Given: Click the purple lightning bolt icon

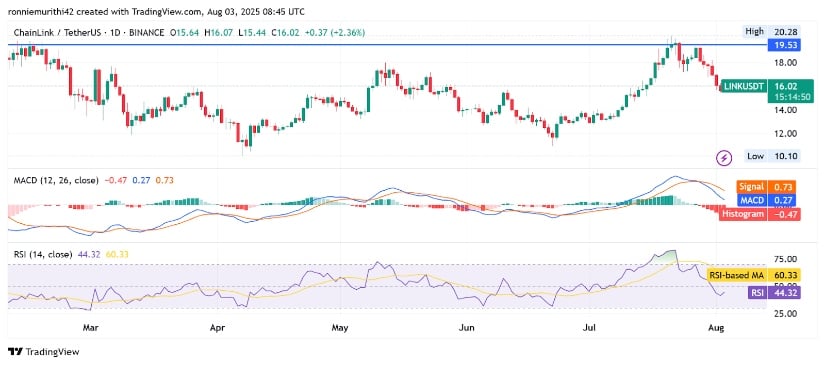Looking at the screenshot, I should tap(725, 157).
